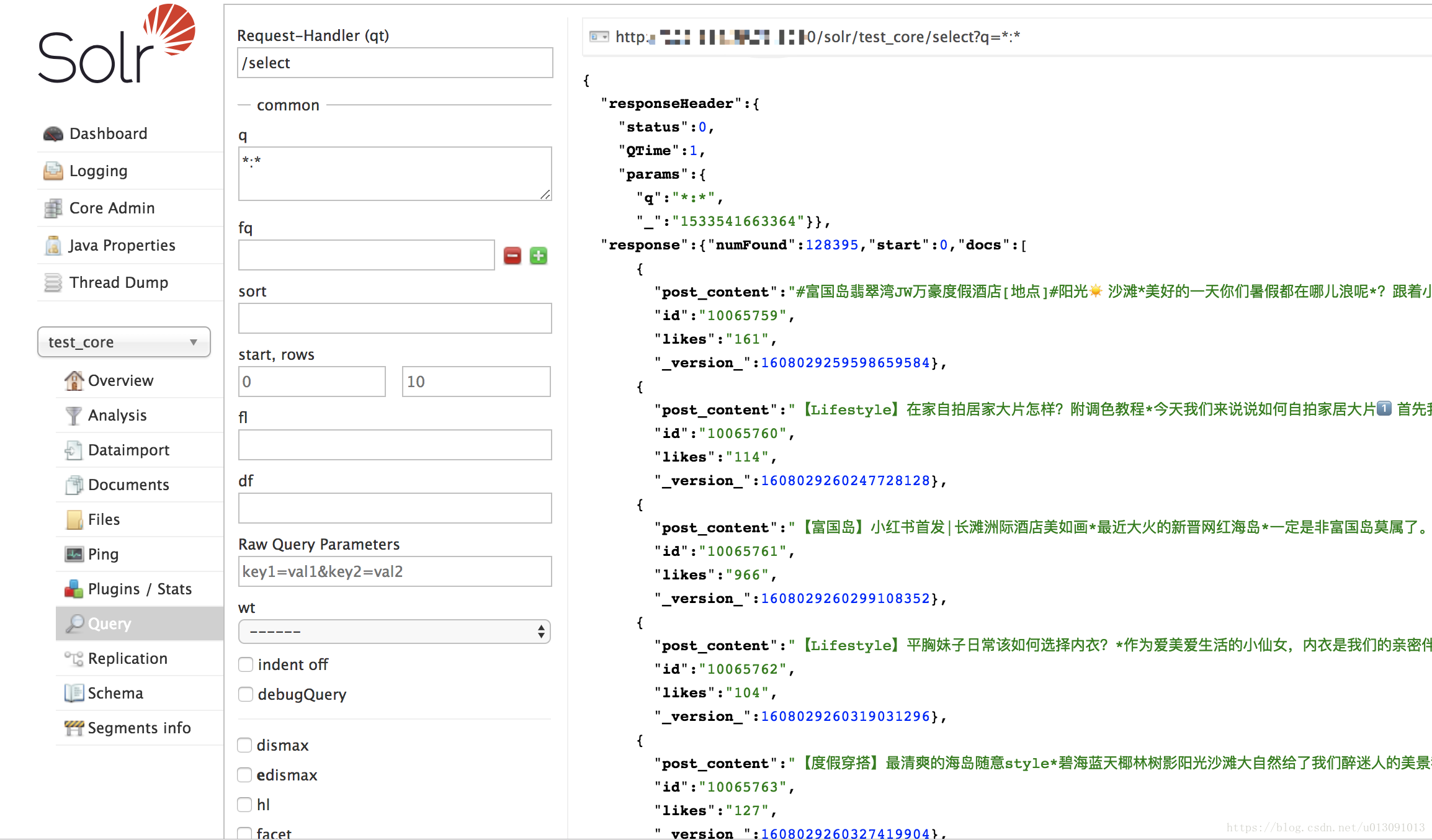
Task: Click the Java Properties jar icon
Action: tap(53, 245)
